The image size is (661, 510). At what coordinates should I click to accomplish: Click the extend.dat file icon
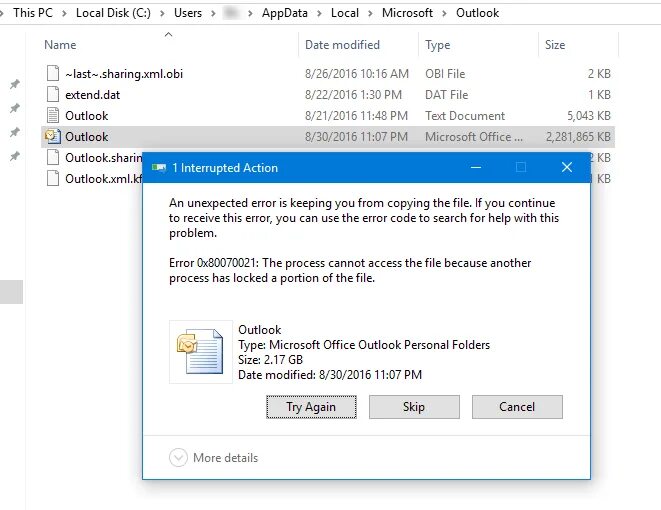pos(53,94)
